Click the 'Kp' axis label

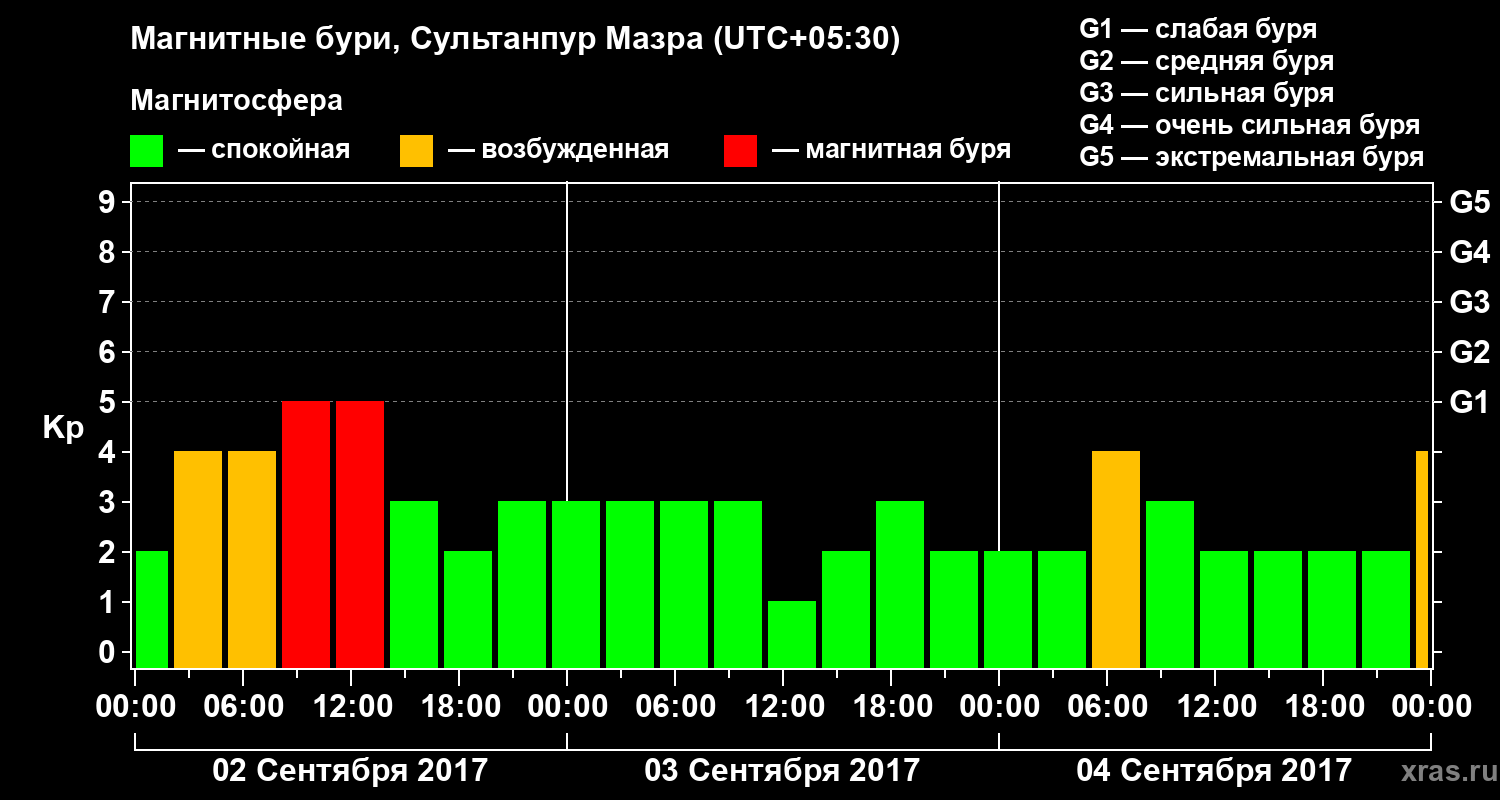[62, 428]
